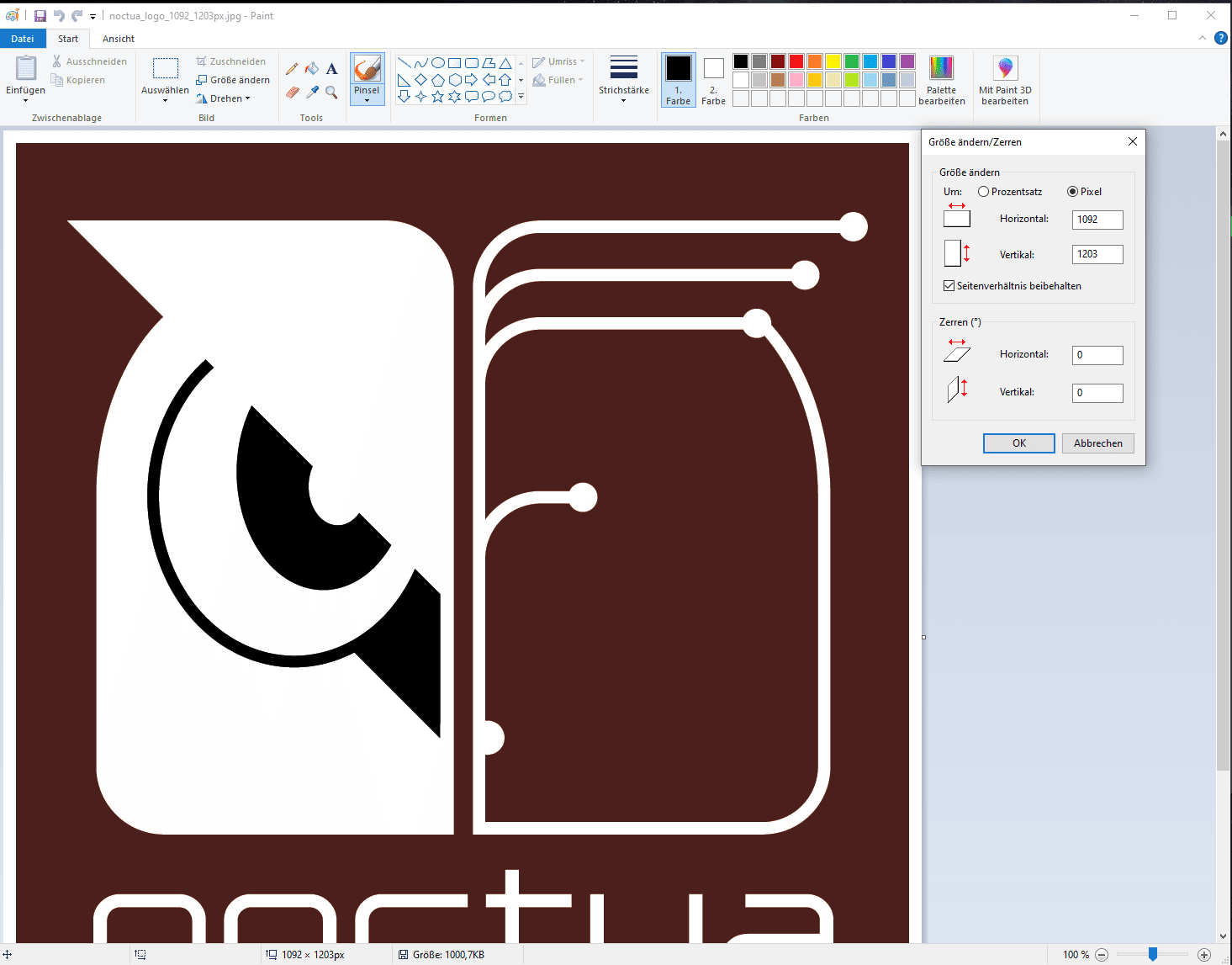The image size is (1232, 965).
Task: Select 1. Farbe color slot
Action: (x=678, y=81)
